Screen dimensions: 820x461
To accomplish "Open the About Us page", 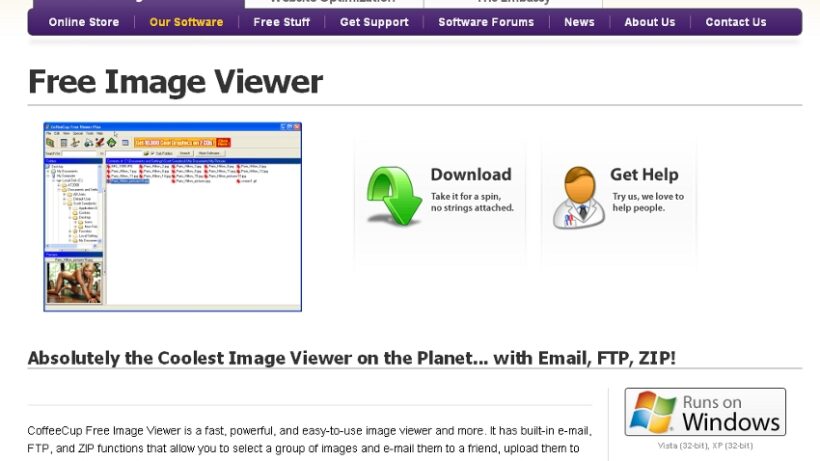I will pyautogui.click(x=650, y=22).
